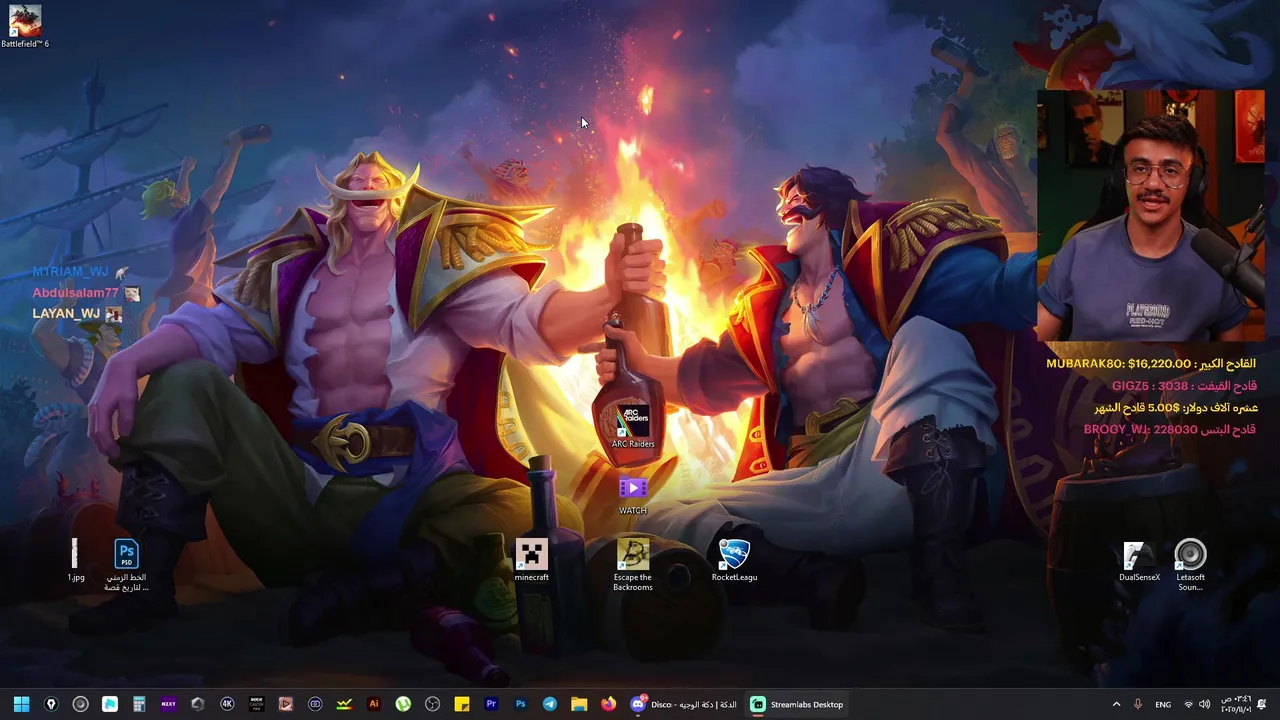This screenshot has height=720, width=1280.
Task: Select the 1.jpg desktop file
Action: click(75, 560)
